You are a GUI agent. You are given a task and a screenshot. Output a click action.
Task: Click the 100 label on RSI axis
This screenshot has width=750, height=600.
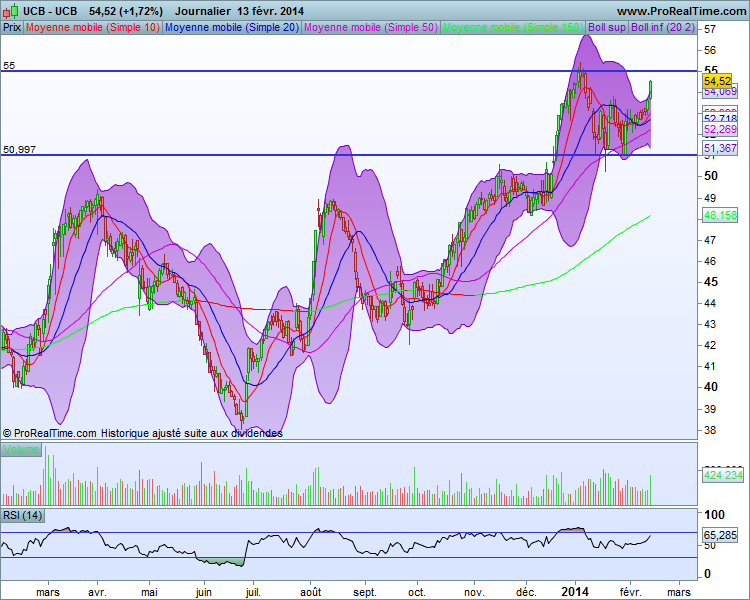coord(715,515)
